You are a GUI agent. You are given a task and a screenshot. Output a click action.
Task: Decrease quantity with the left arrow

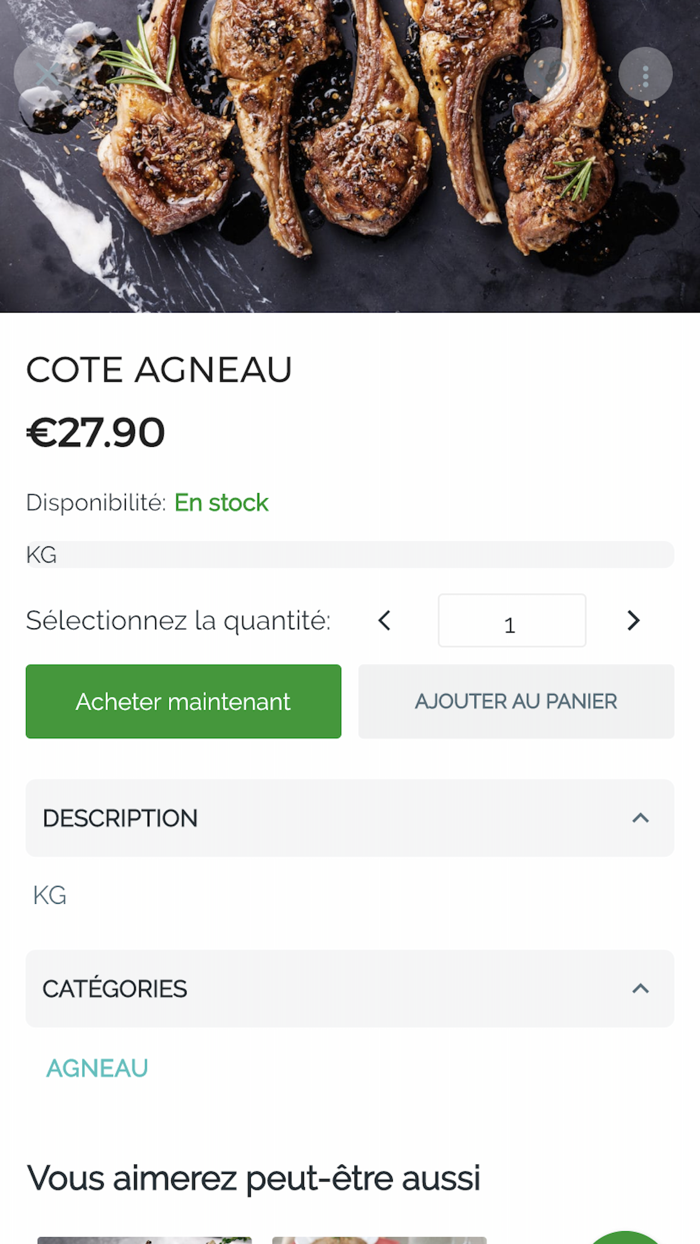(x=384, y=621)
